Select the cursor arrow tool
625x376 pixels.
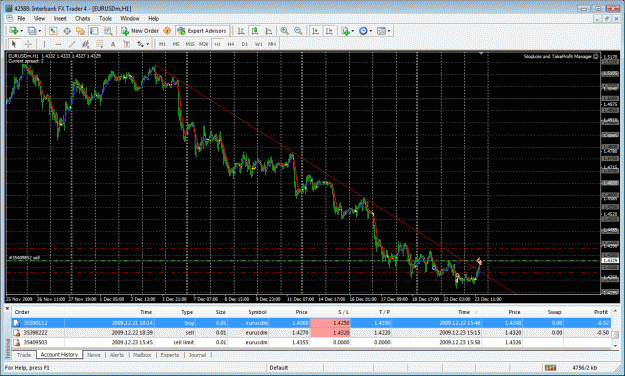click(x=14, y=44)
